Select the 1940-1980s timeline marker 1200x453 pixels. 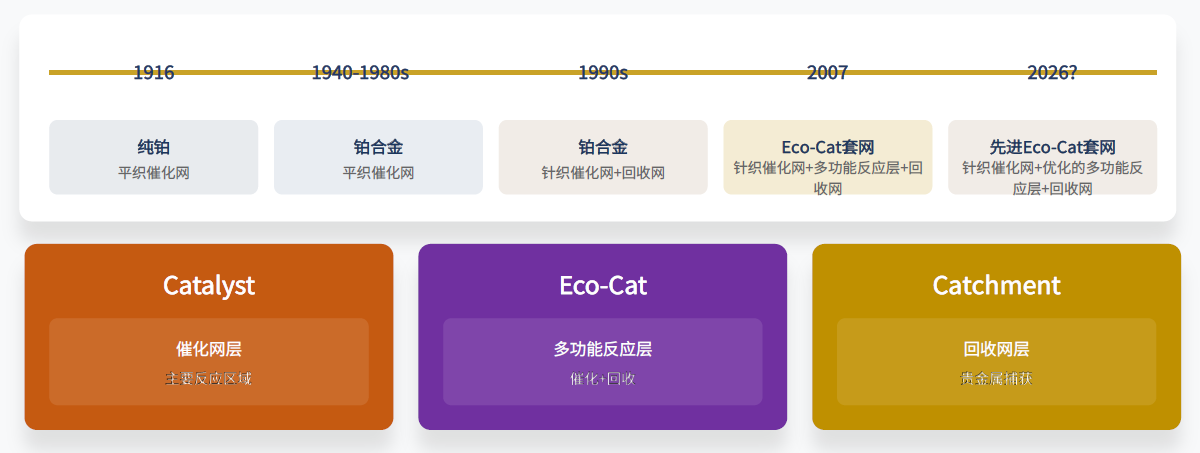point(360,72)
